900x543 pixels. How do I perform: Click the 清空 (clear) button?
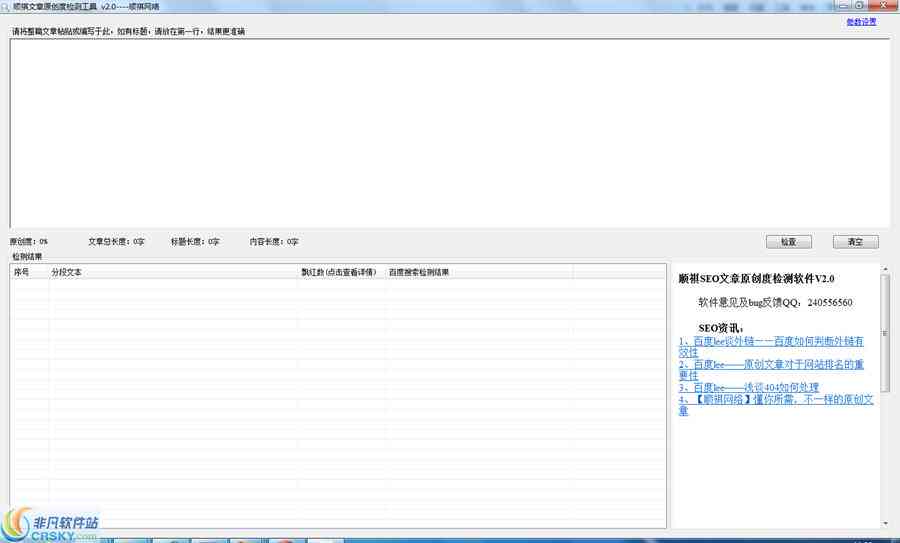point(855,242)
